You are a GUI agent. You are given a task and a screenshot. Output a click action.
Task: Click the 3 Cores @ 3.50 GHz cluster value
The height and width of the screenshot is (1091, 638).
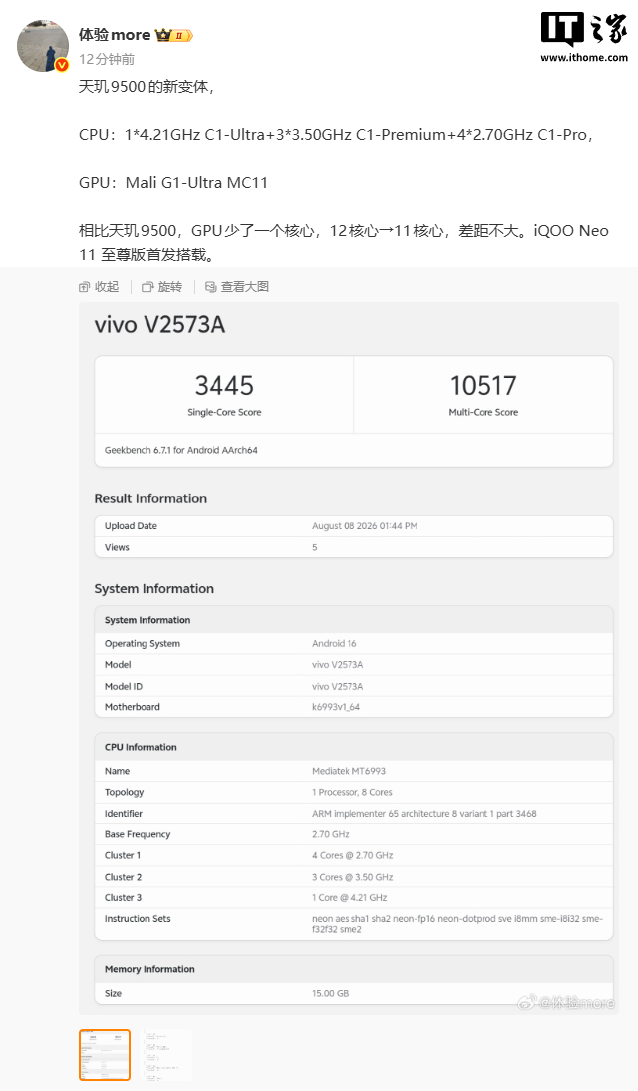[x=353, y=877]
